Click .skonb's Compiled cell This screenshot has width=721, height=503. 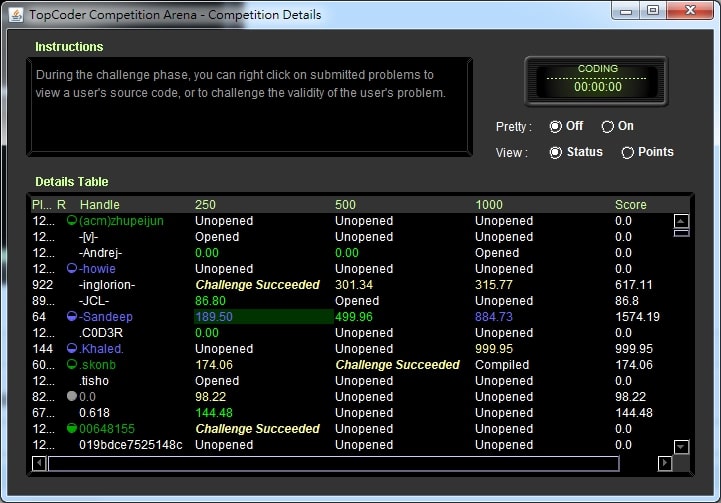(x=502, y=365)
